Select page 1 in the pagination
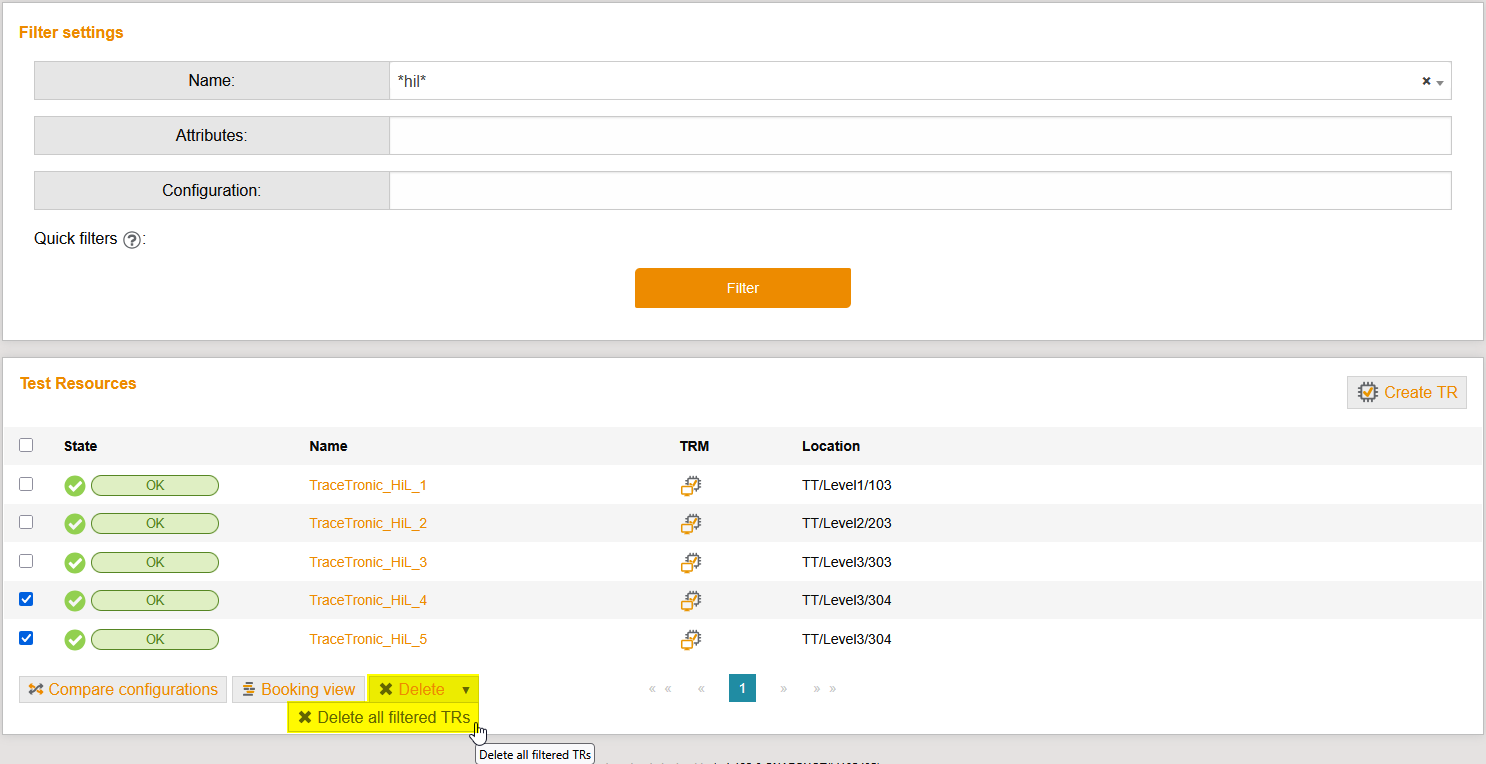Image resolution: width=1486 pixels, height=764 pixels. click(742, 689)
